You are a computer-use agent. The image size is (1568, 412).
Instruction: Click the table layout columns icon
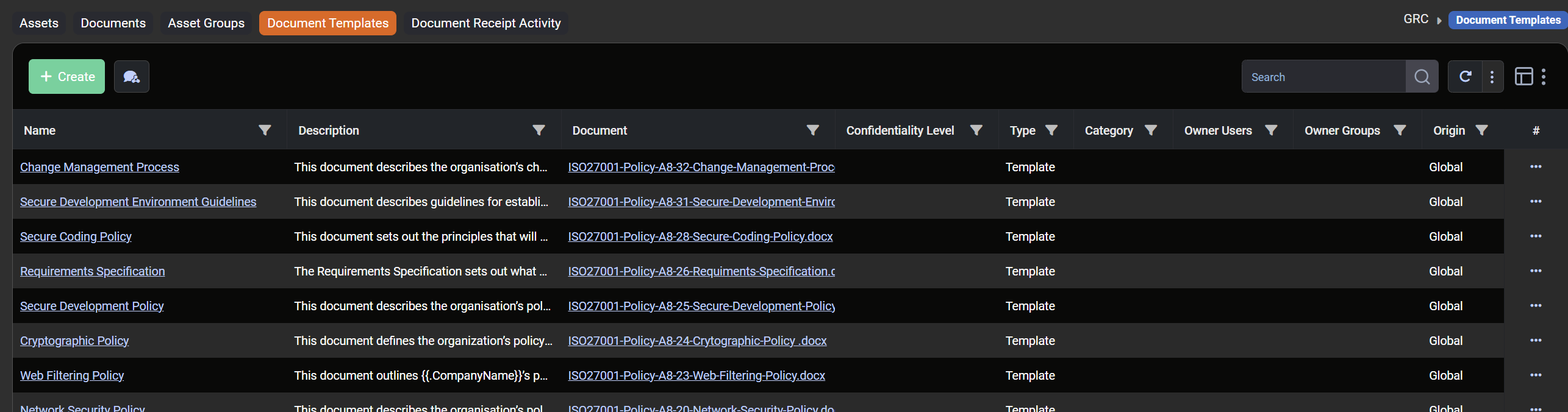1523,77
